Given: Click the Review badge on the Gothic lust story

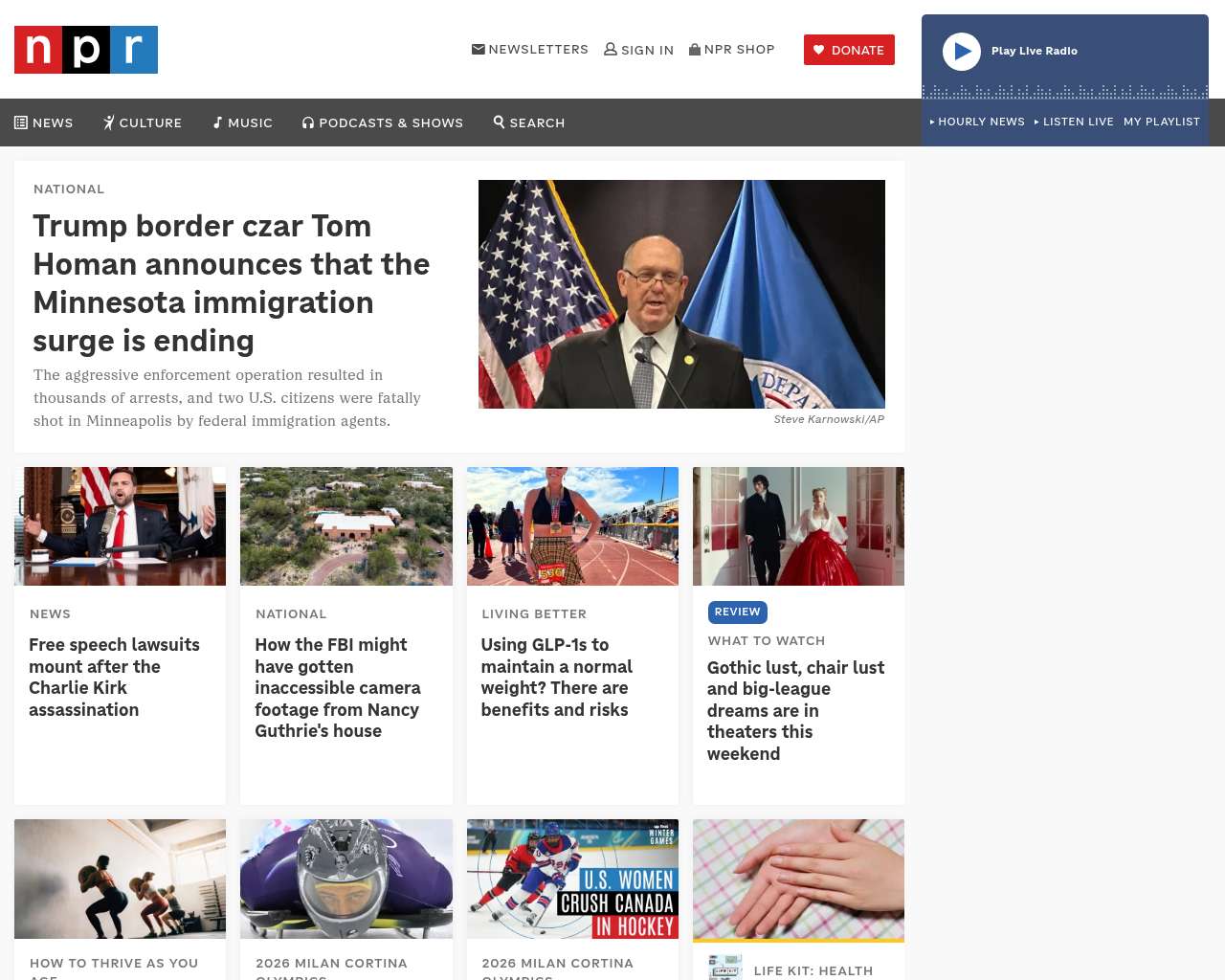Looking at the screenshot, I should tap(738, 612).
